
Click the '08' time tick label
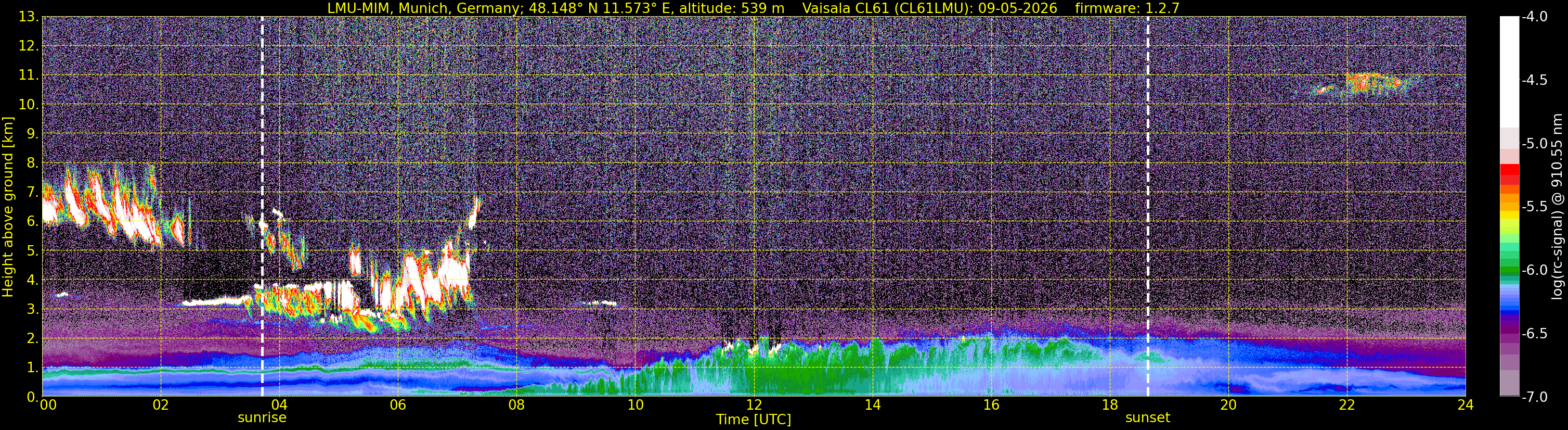(x=516, y=405)
